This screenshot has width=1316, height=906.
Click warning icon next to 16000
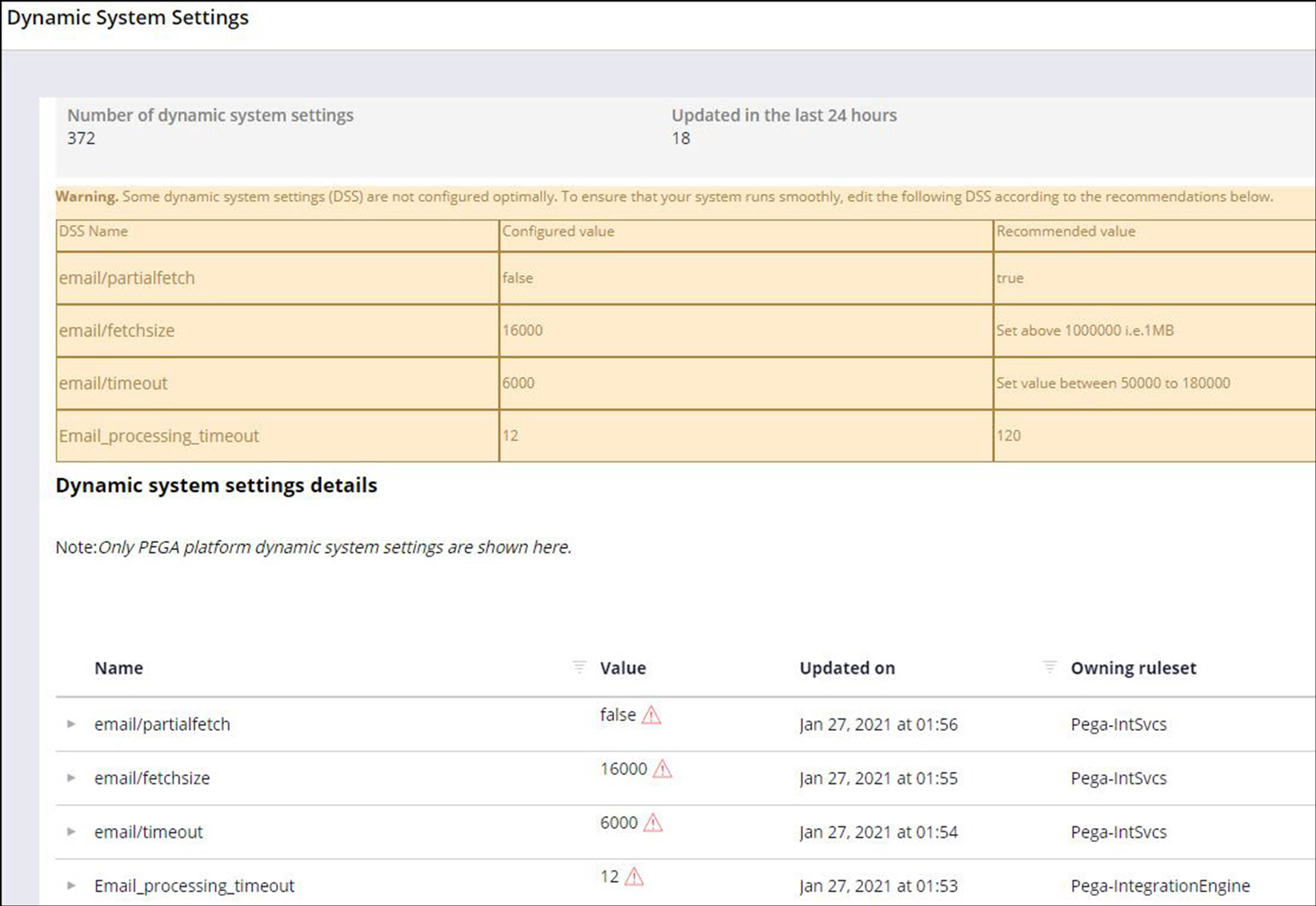pyautogui.click(x=662, y=769)
